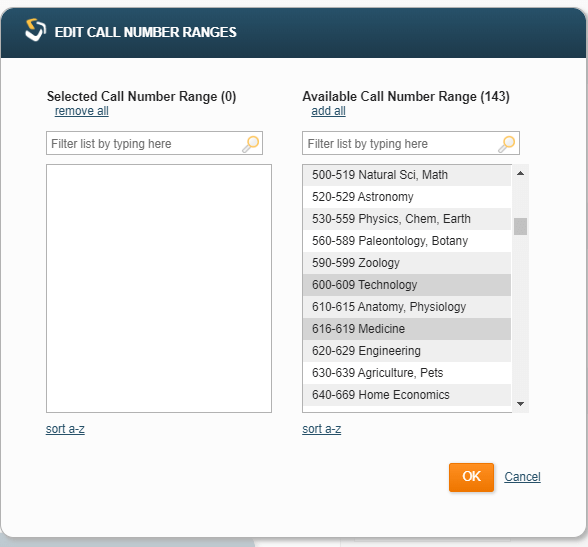Pick 630-639 Agriculture, Pets
Screen dimensions: 588x547
[407, 373]
